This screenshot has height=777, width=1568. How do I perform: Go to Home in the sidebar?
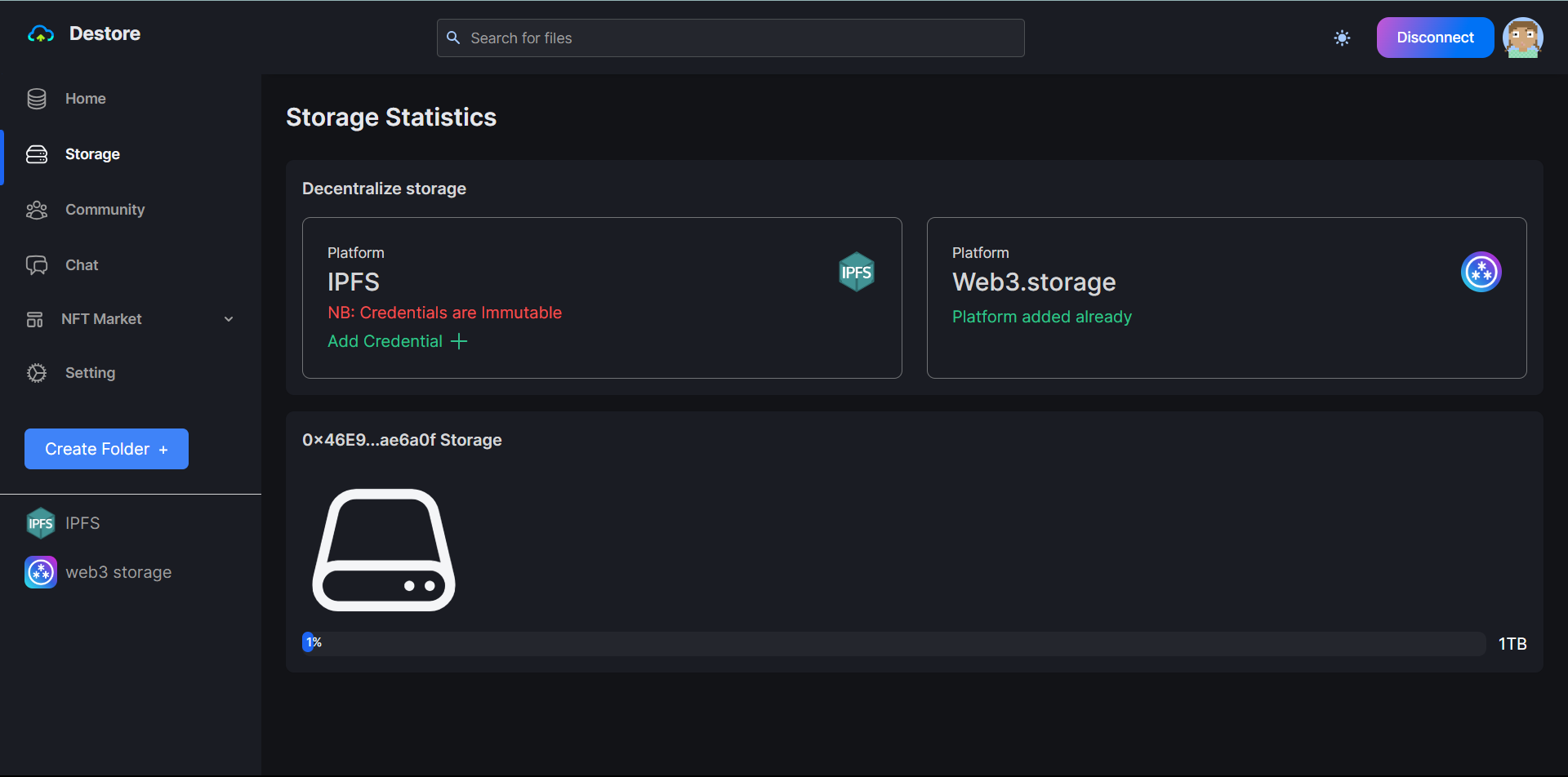click(86, 99)
